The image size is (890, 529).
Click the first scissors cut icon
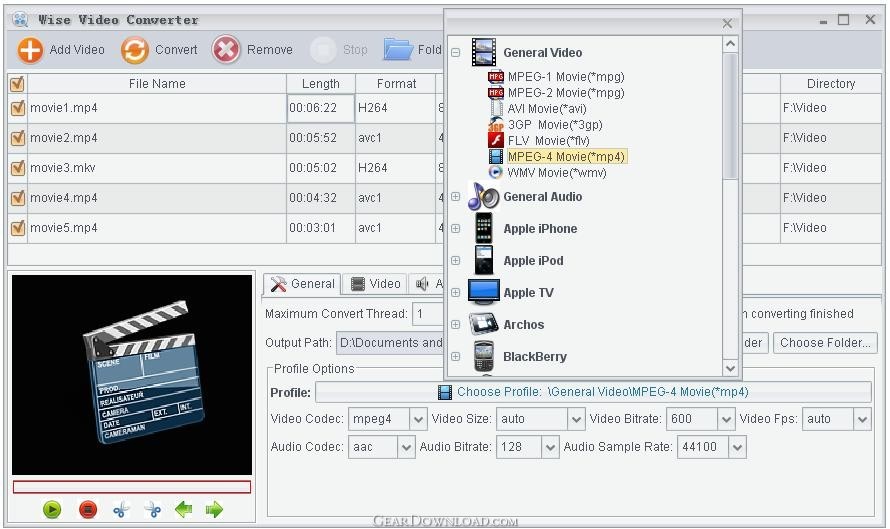pyautogui.click(x=121, y=509)
